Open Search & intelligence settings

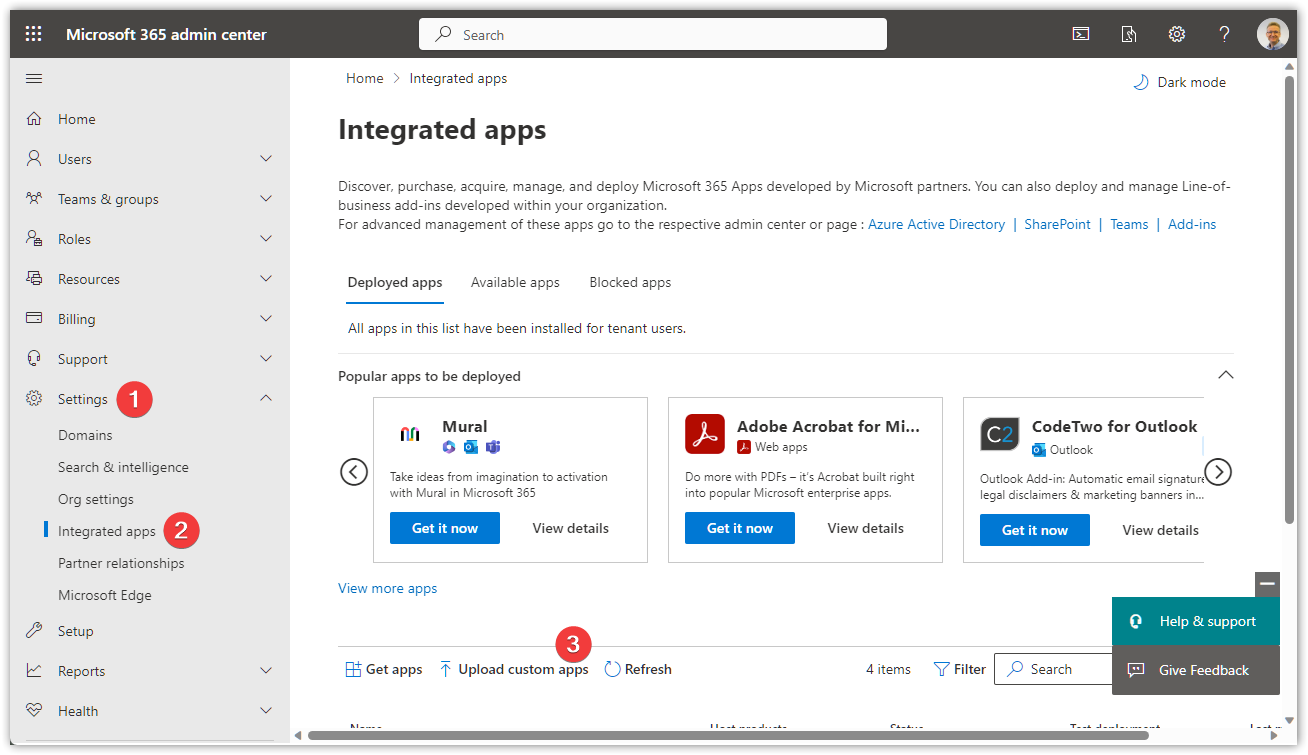123,467
